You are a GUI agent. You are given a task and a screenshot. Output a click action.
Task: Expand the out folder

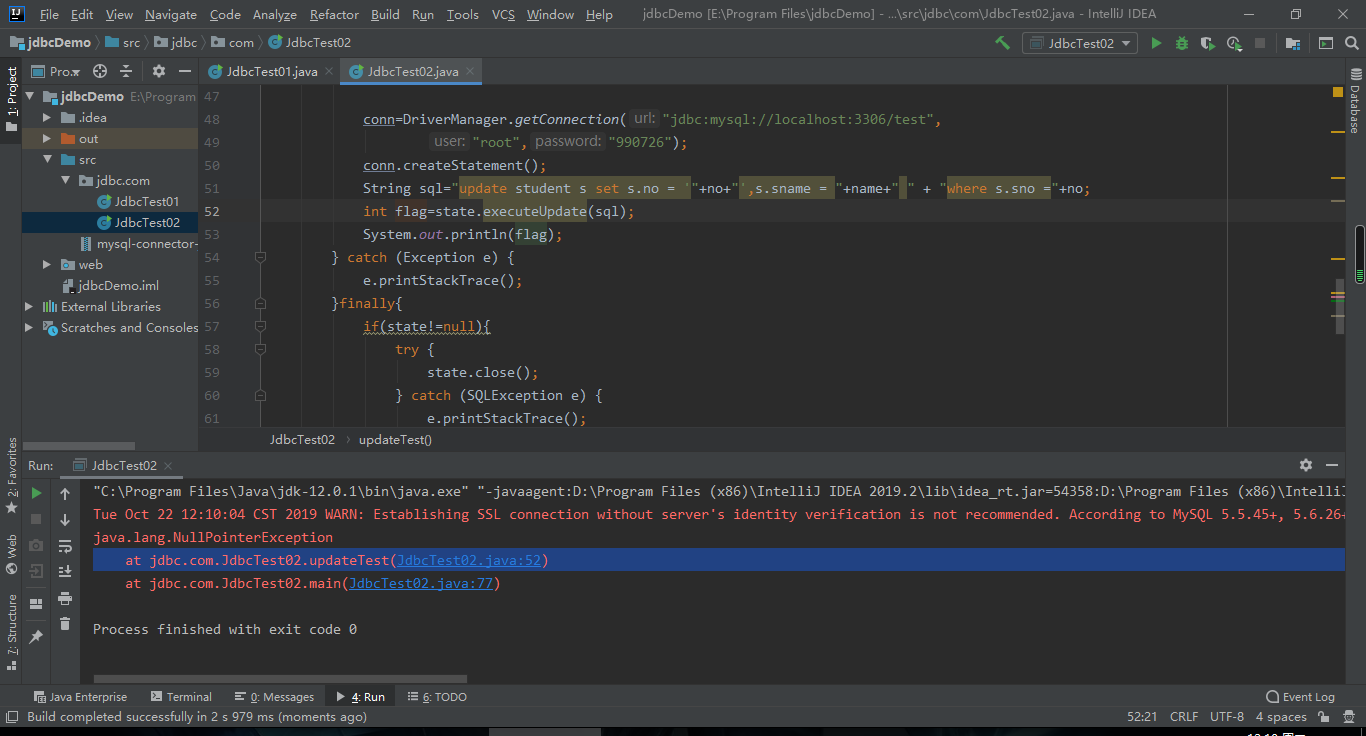(47, 139)
